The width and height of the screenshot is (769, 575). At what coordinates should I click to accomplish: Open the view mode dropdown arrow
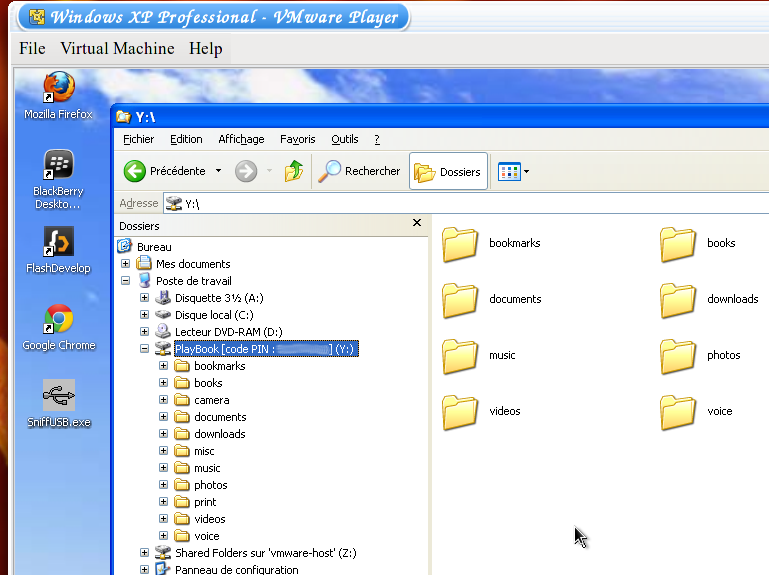coord(527,172)
